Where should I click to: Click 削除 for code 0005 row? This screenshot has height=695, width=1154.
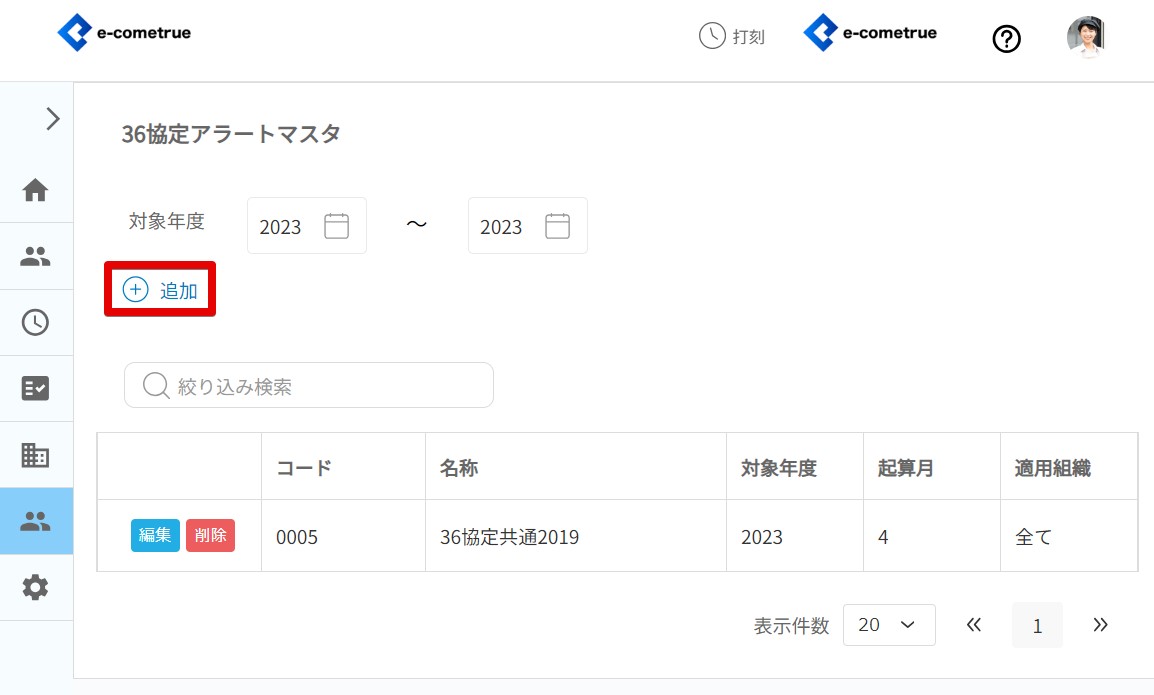[x=210, y=535]
